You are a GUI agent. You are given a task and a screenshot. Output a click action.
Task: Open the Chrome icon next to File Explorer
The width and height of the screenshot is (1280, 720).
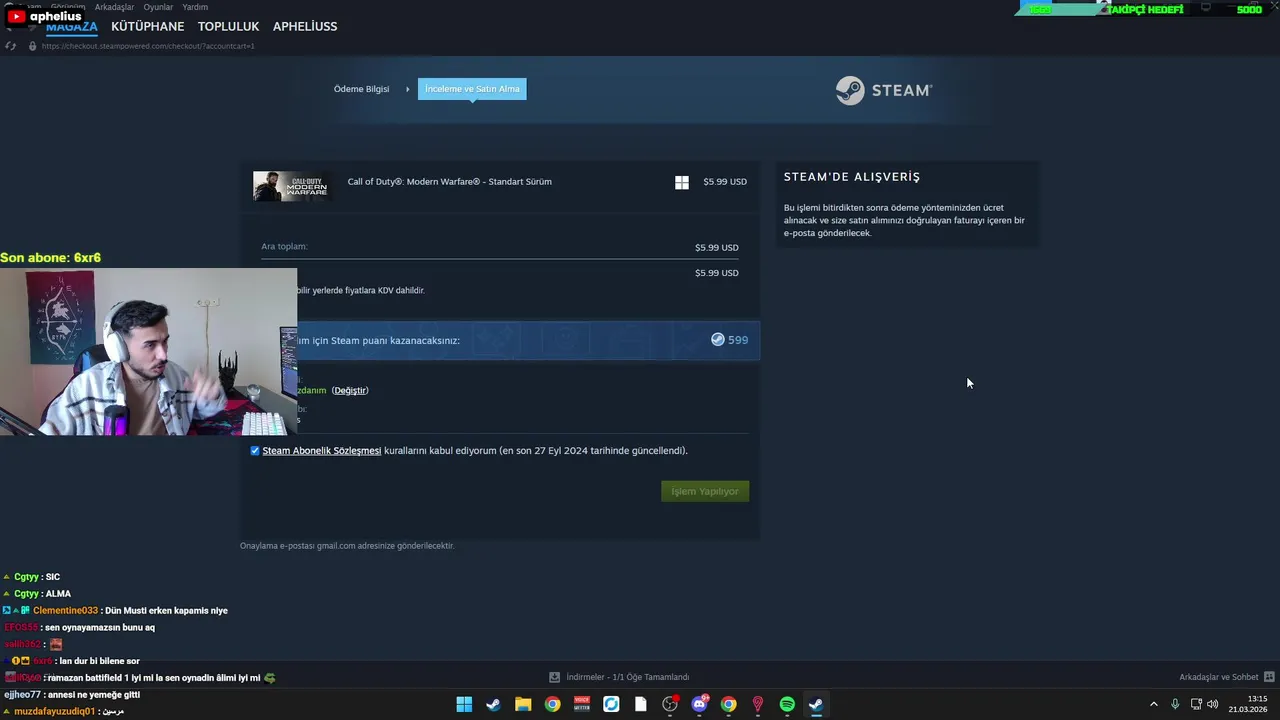[552, 704]
